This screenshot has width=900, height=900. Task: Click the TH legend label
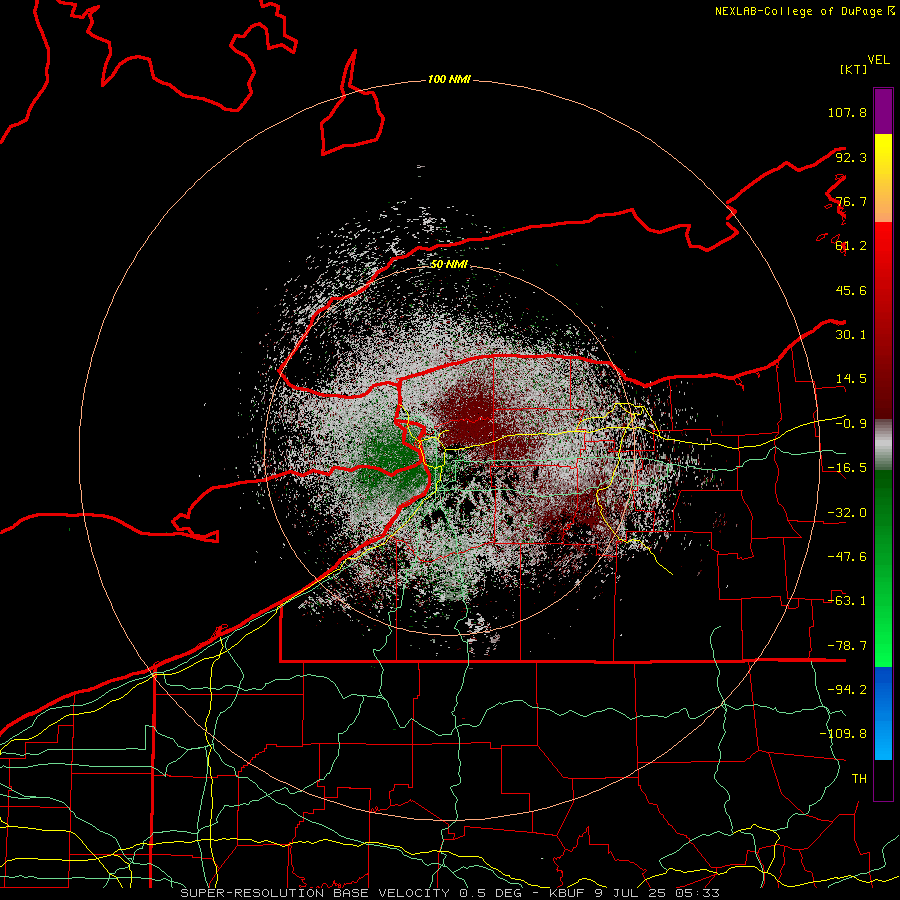click(x=859, y=779)
